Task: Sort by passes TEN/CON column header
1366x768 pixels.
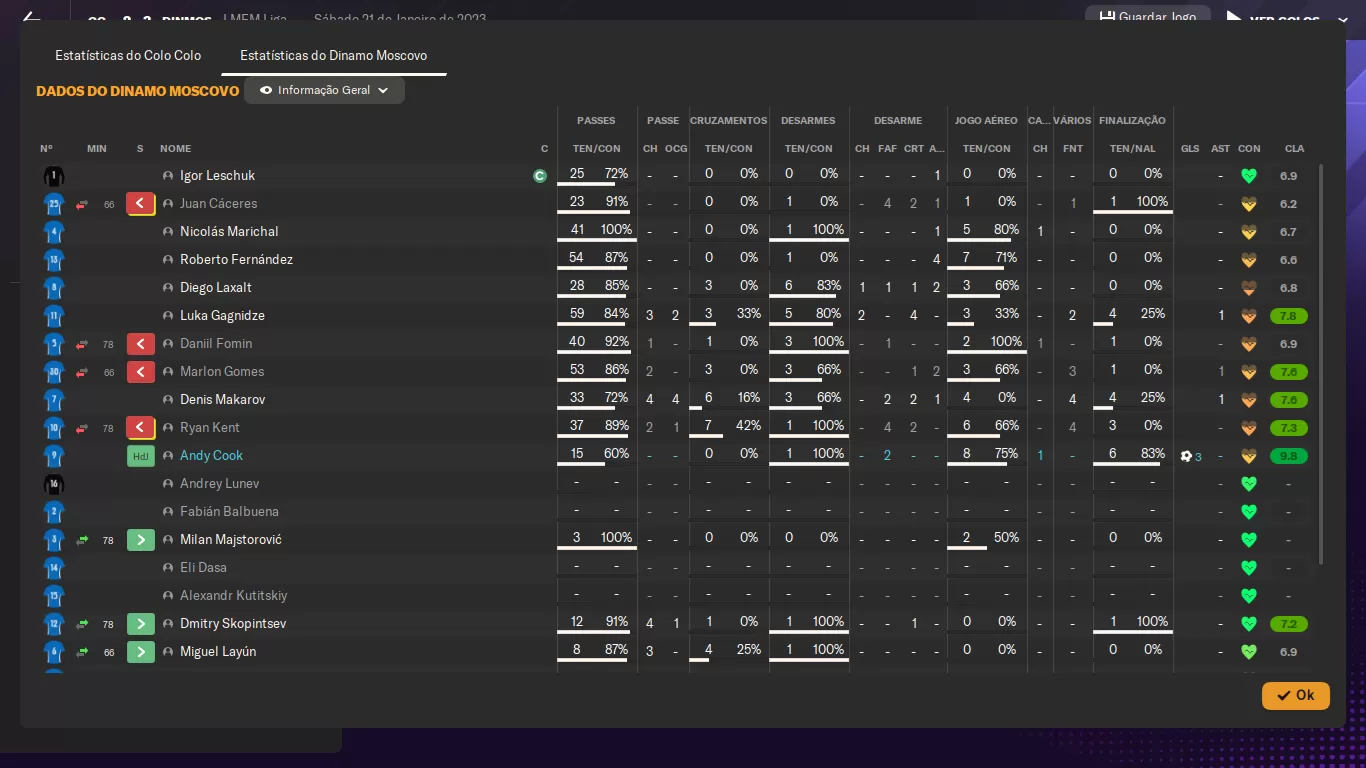Action: (x=596, y=149)
